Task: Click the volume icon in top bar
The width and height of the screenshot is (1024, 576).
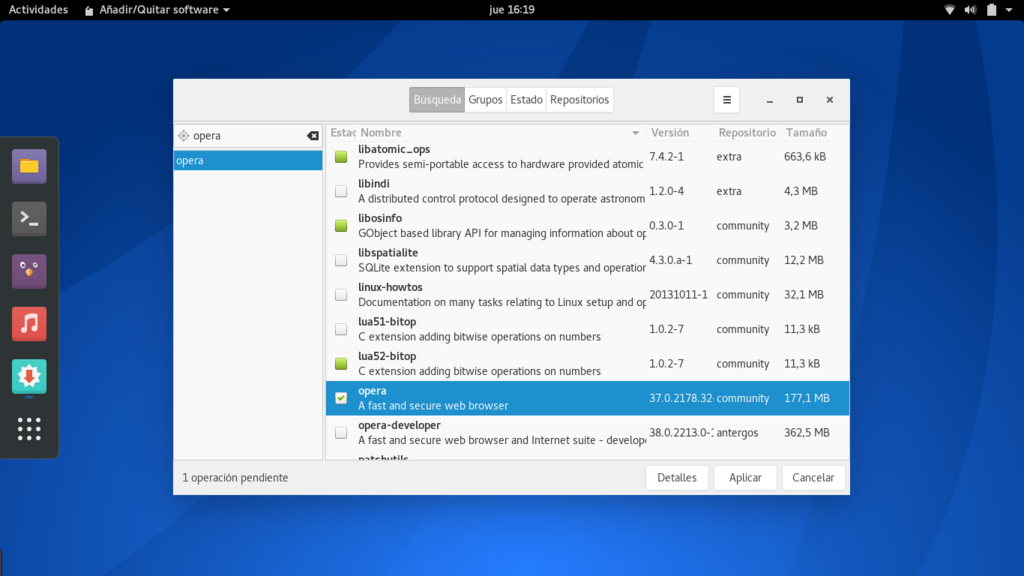Action: (x=970, y=10)
